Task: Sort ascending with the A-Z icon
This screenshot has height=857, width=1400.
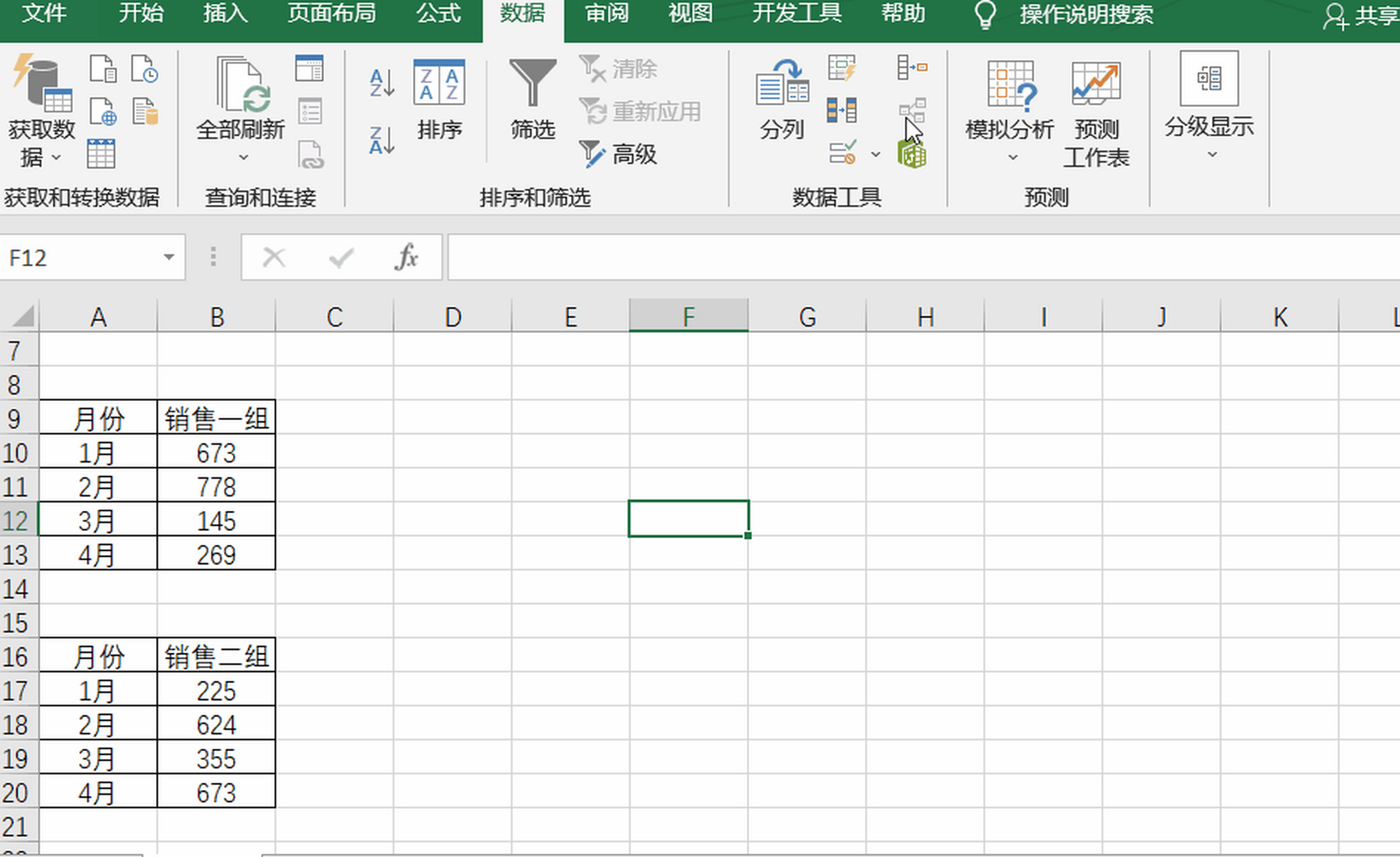Action: click(382, 83)
